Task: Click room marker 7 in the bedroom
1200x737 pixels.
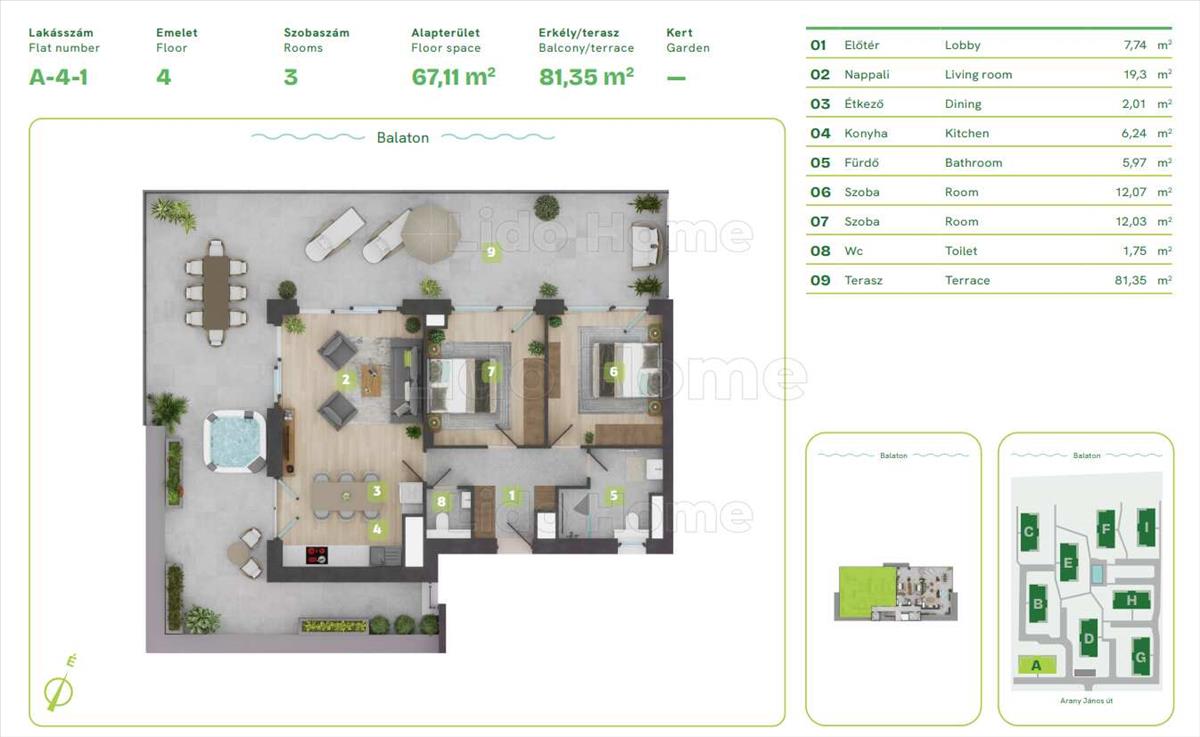Action: coord(490,373)
